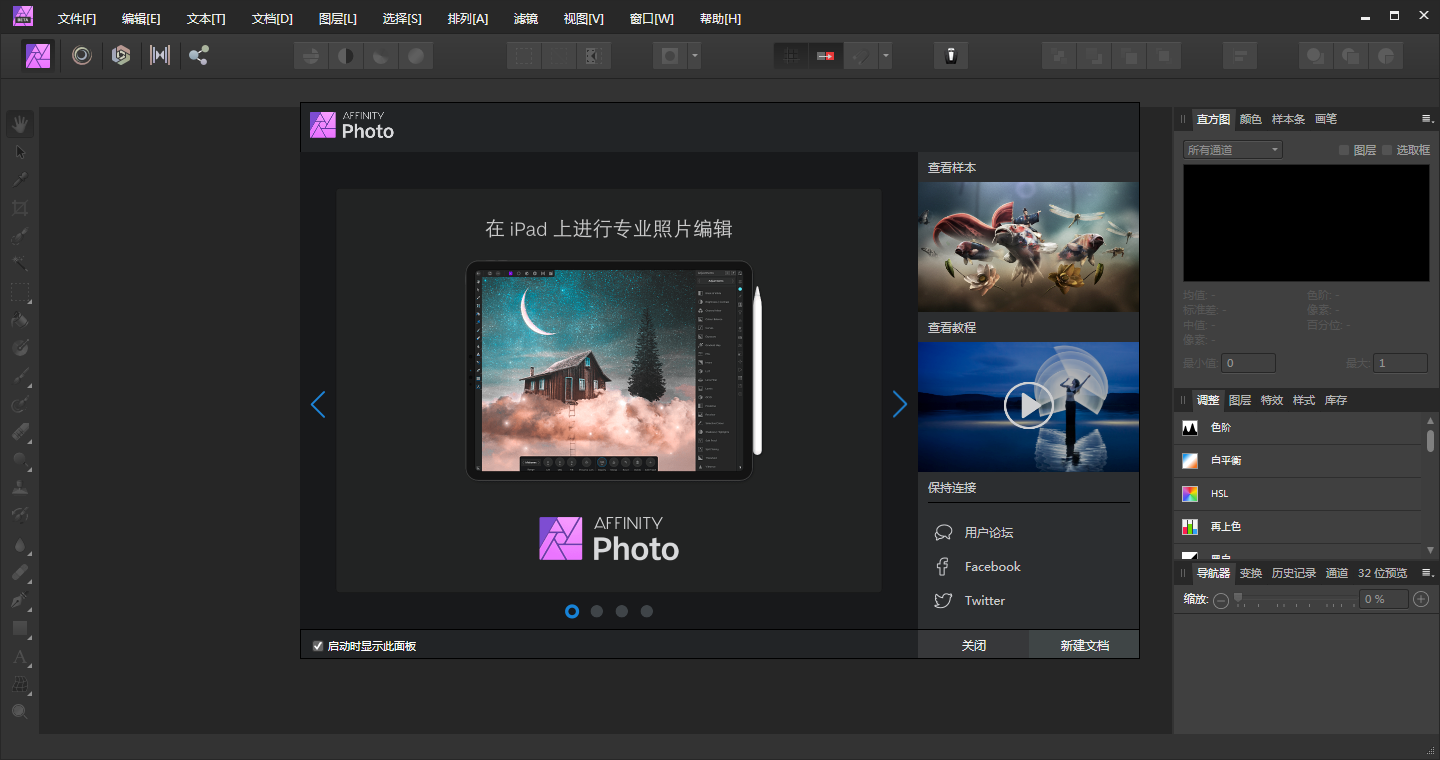Switch to the 特效 tab
1440x760 pixels.
click(1272, 400)
